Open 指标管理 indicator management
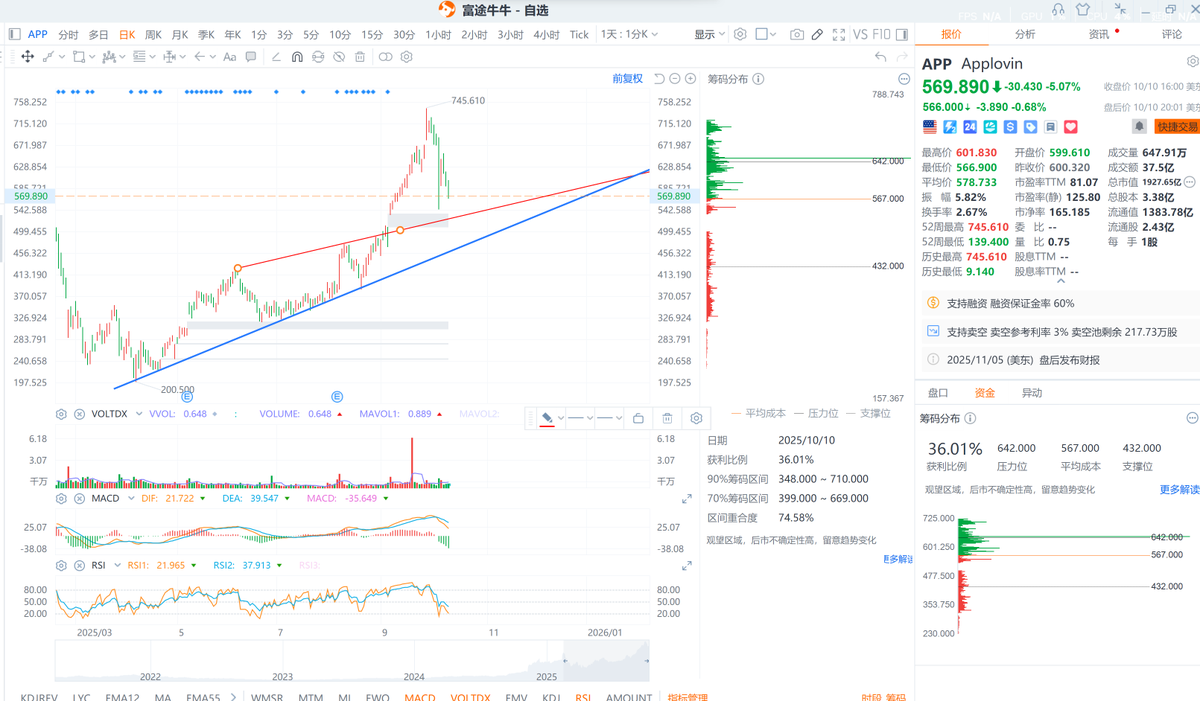 (687, 697)
